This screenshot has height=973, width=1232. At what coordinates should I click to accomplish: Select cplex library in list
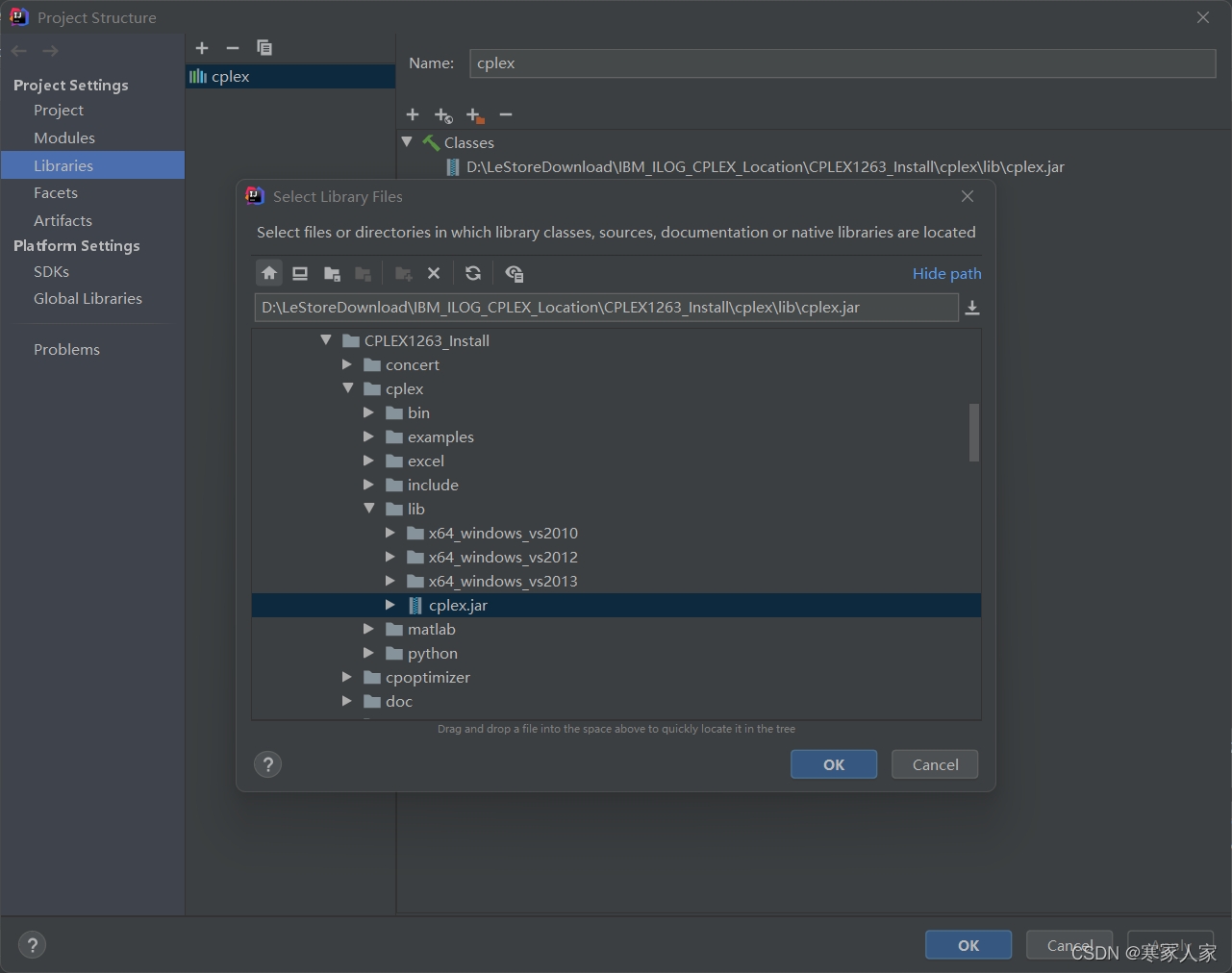[x=290, y=77]
